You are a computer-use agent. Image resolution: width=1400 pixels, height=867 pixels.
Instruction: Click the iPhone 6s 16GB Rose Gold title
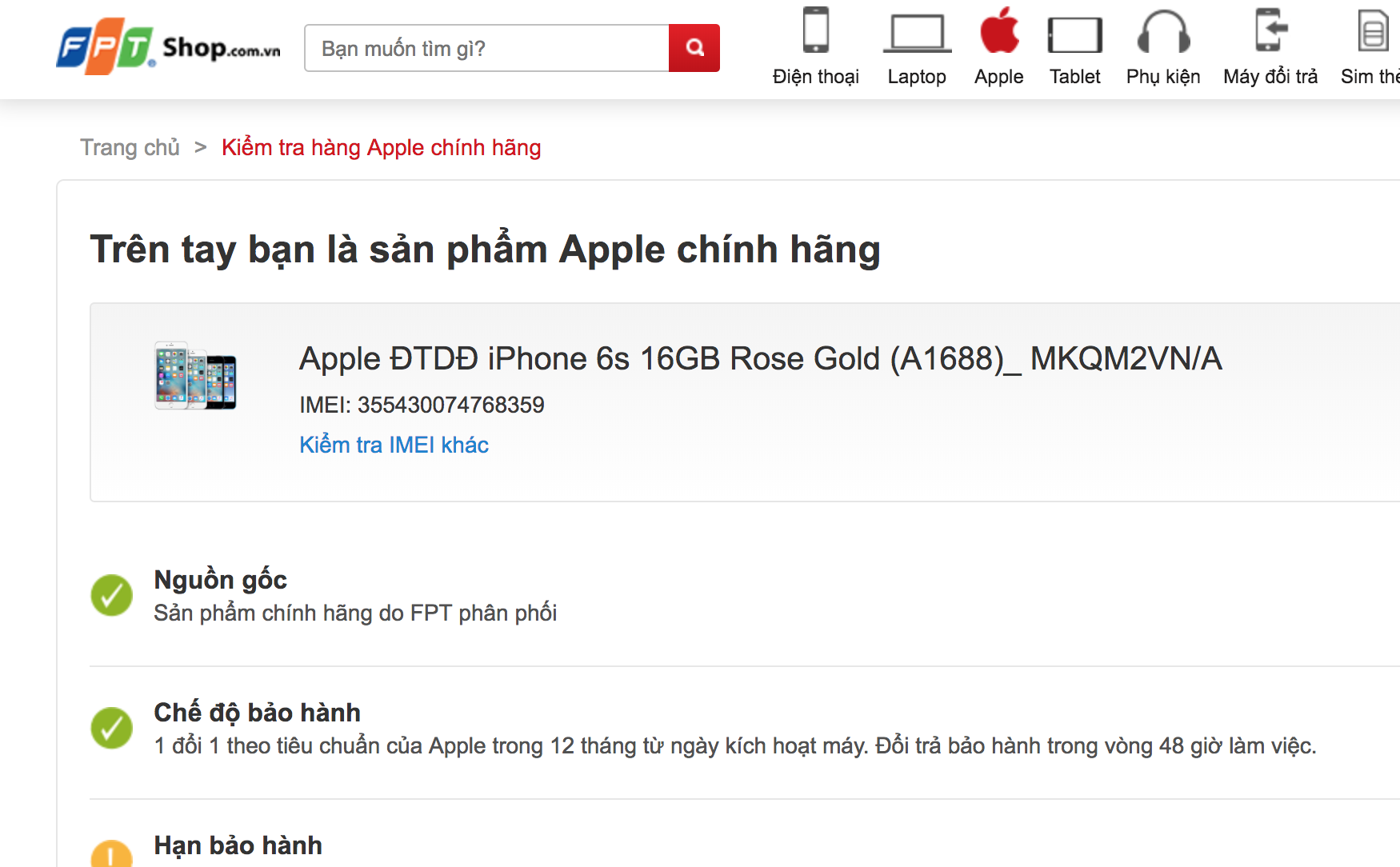pos(760,359)
